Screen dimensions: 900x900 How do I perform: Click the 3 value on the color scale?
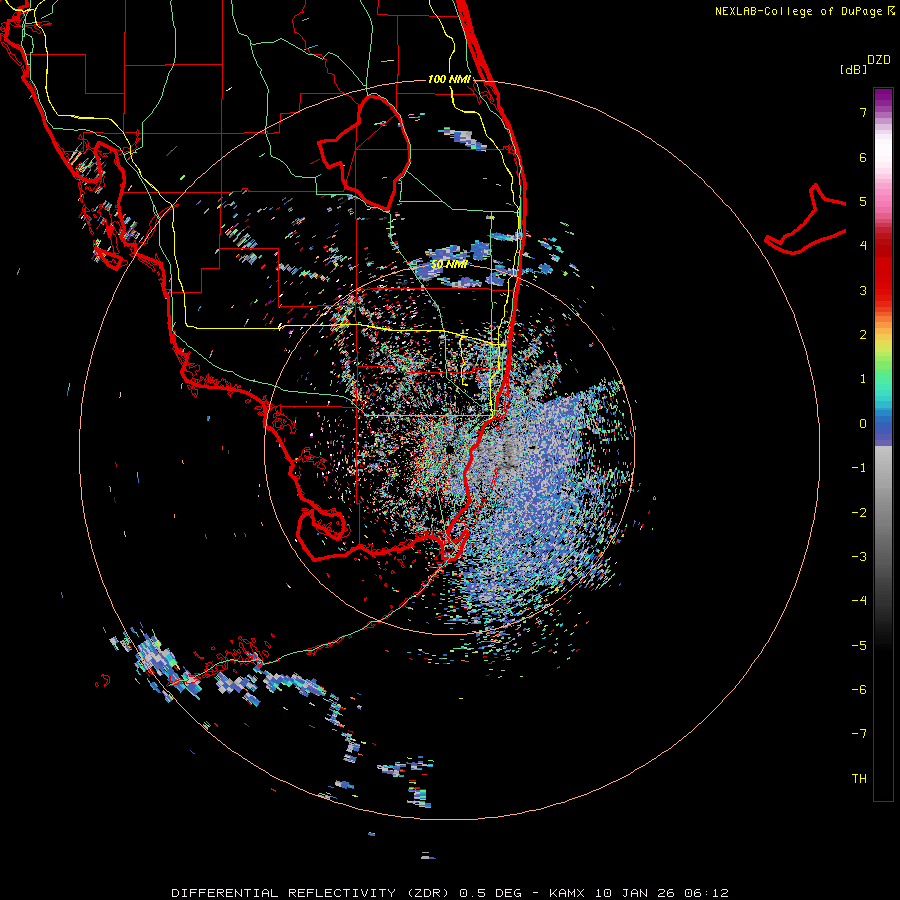(863, 290)
